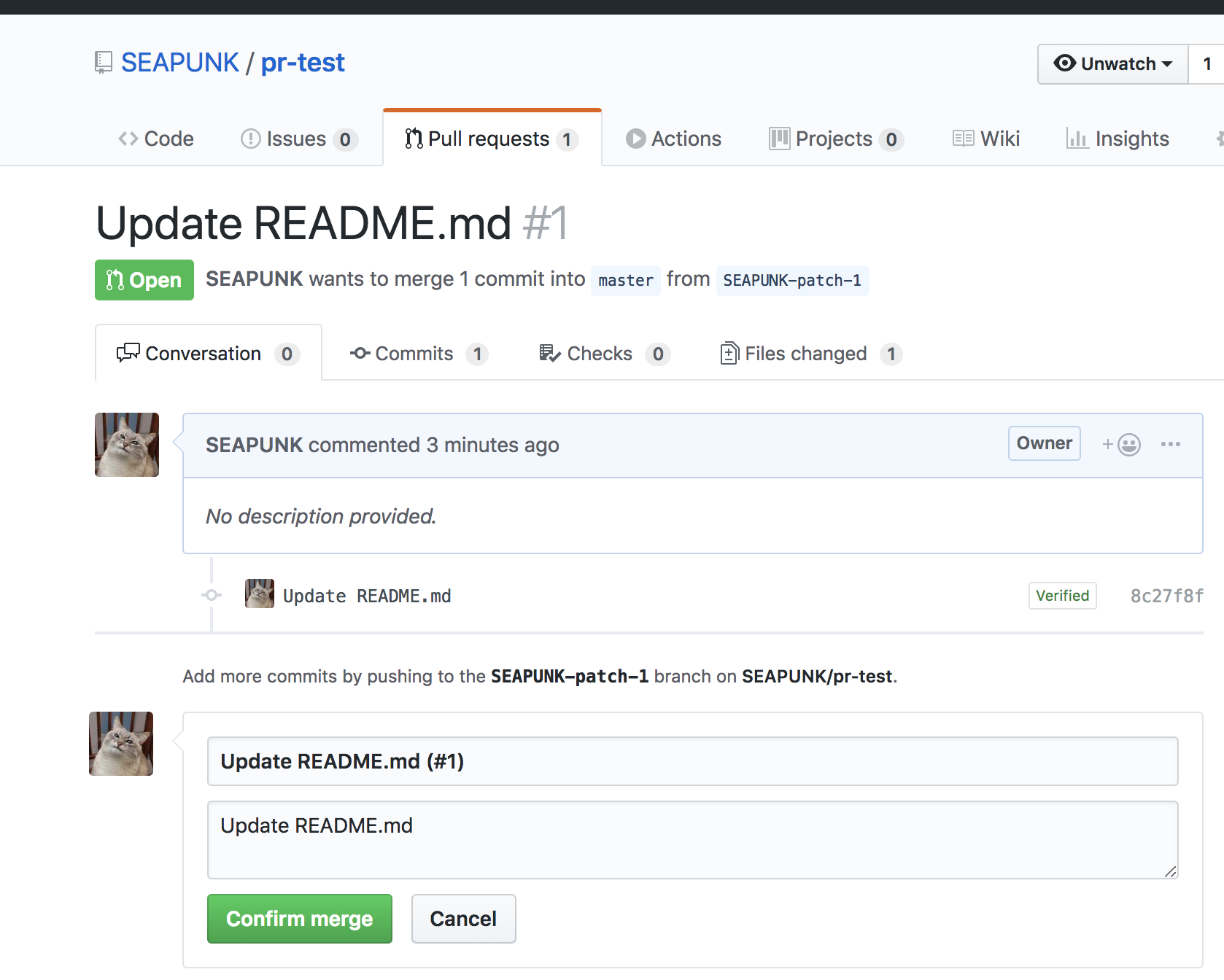Open the comment options kebab menu
This screenshot has height=980, width=1224.
(x=1171, y=444)
